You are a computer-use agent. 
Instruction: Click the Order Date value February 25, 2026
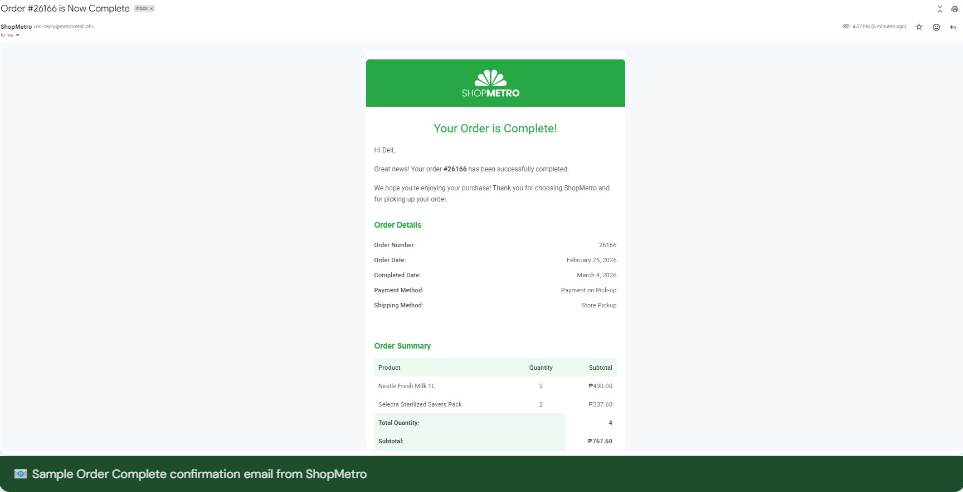[591, 260]
